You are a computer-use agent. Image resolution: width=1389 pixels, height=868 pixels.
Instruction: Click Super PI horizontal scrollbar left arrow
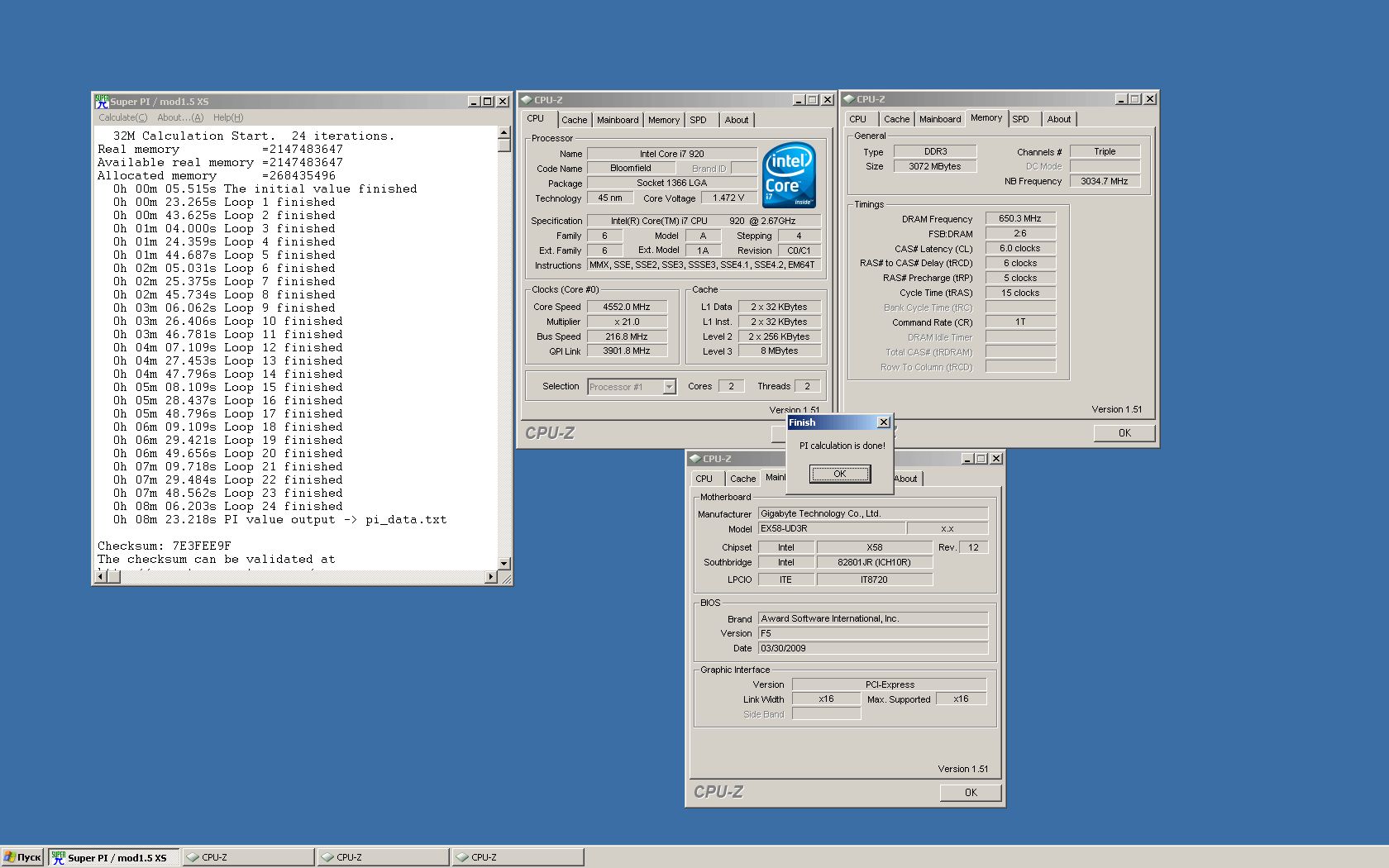click(x=101, y=577)
